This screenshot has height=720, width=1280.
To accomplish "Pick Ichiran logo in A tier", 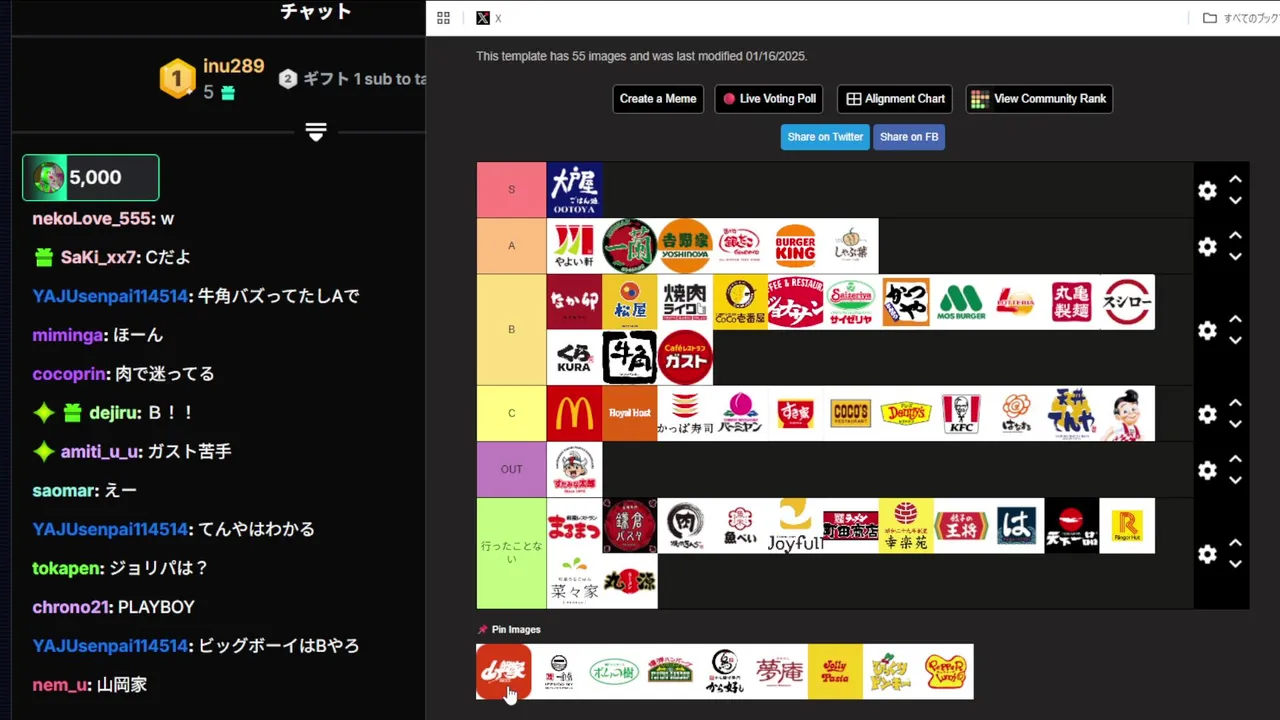I will (x=629, y=246).
